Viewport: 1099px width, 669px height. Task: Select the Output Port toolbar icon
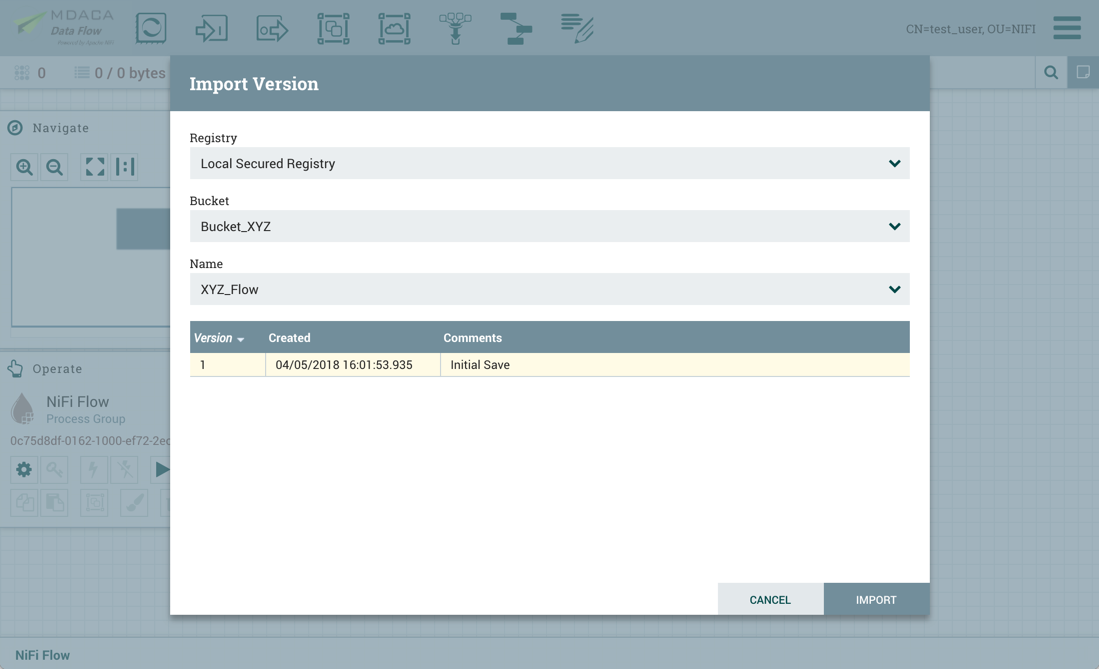[271, 27]
